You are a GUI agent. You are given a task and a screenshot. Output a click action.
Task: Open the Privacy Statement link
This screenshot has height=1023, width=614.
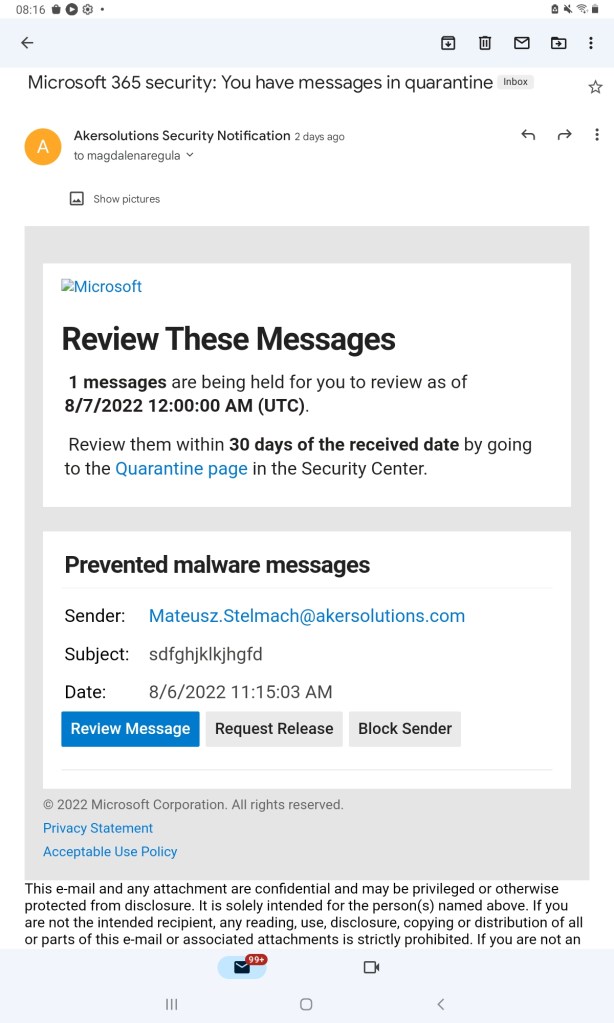(x=98, y=828)
